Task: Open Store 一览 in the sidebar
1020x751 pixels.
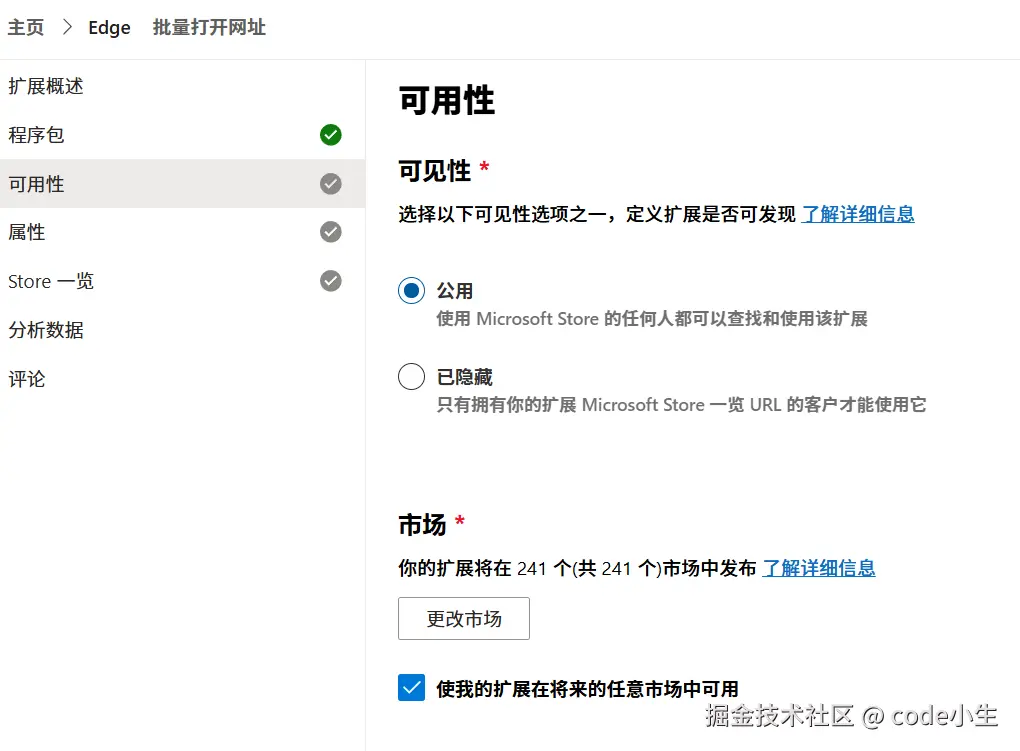Action: pyautogui.click(x=51, y=281)
